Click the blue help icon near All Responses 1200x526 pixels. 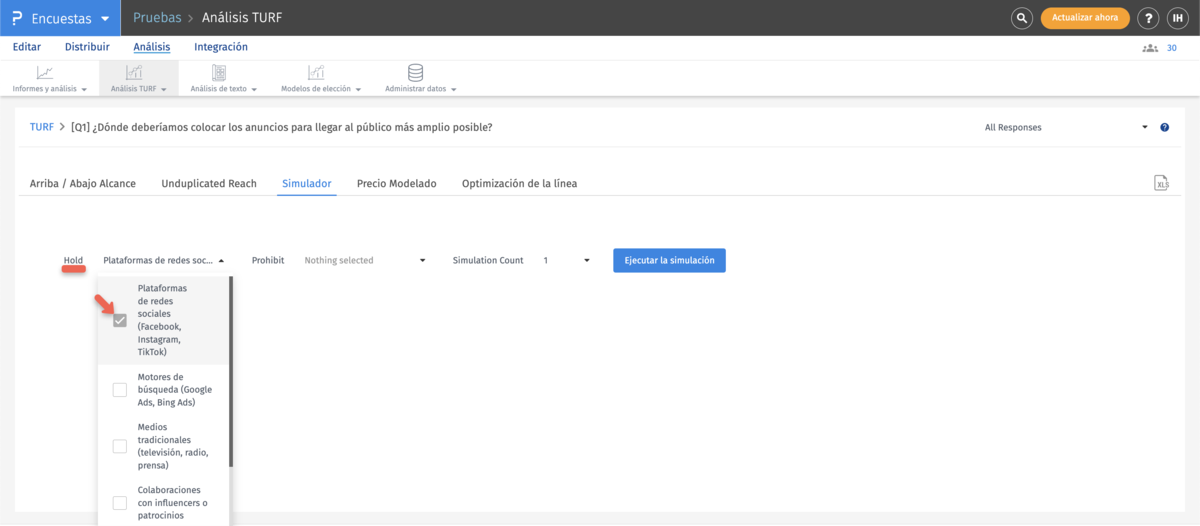tap(1164, 128)
